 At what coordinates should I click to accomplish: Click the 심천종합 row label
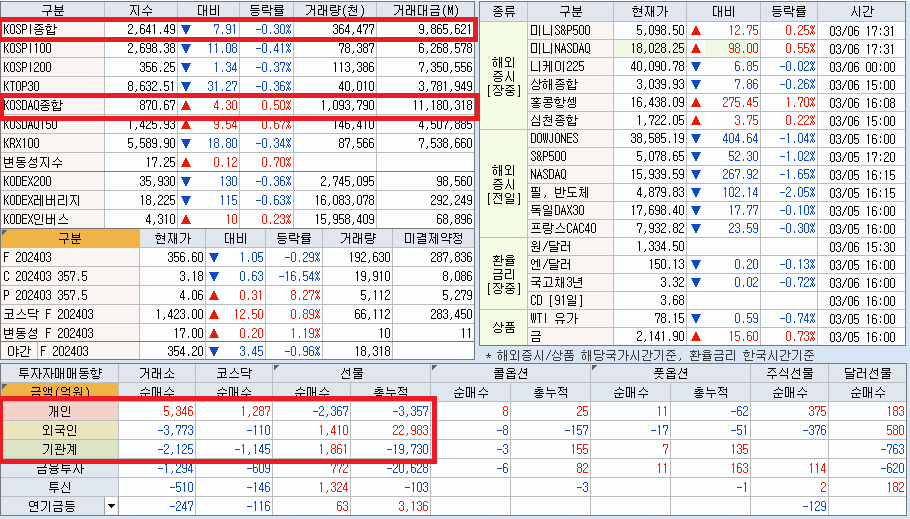click(x=554, y=121)
